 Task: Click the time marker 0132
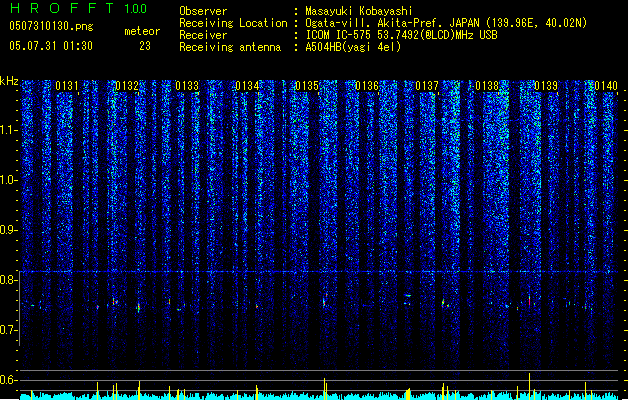coord(127,86)
